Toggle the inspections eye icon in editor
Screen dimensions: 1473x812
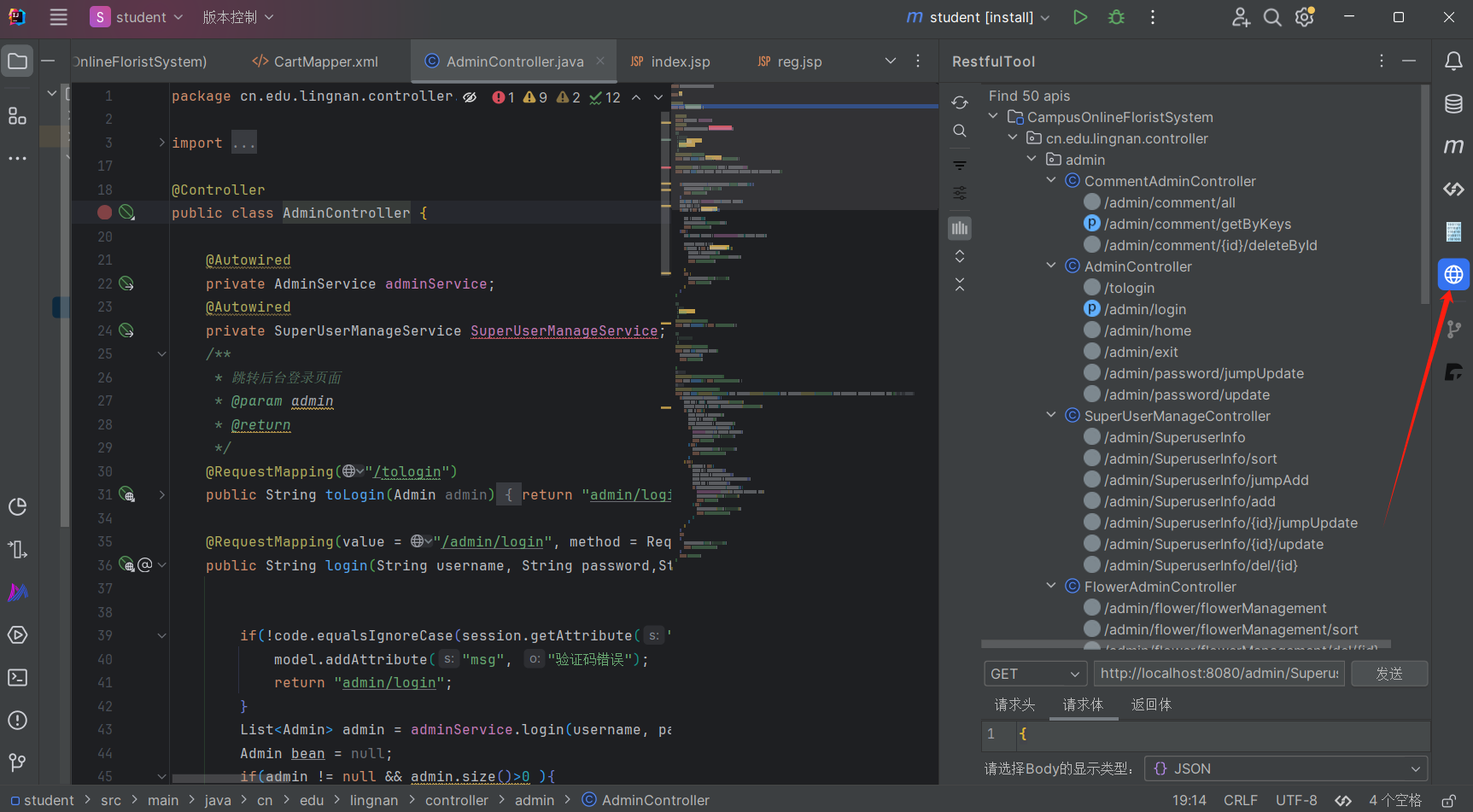click(x=470, y=97)
